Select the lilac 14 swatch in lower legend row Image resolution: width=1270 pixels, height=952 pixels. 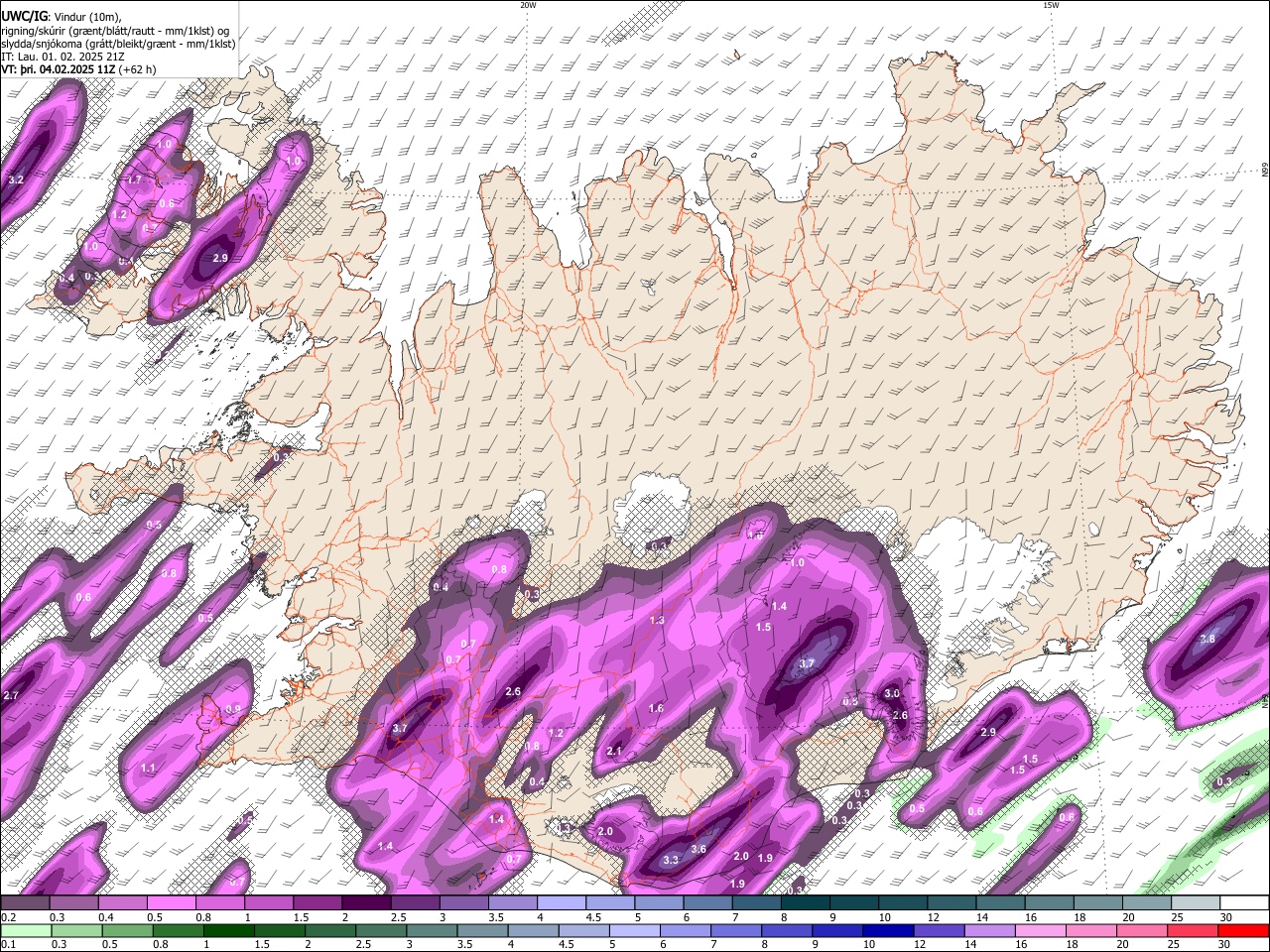pyautogui.click(x=989, y=930)
